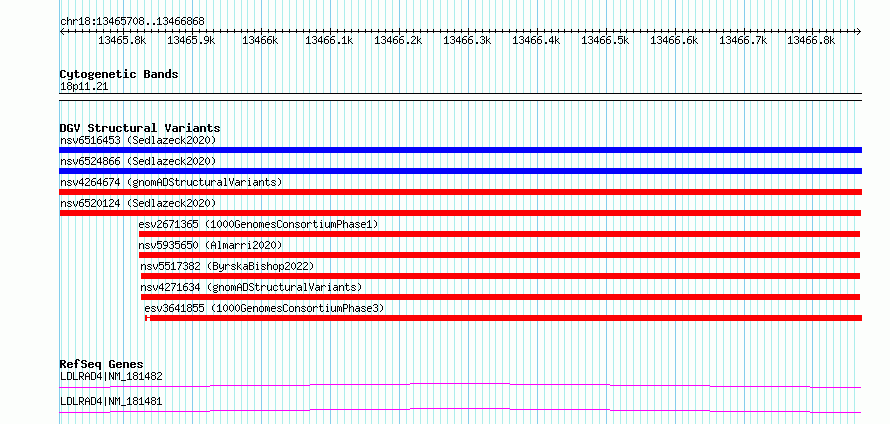Click the 13466.4k ruler tick label

click(x=536, y=40)
